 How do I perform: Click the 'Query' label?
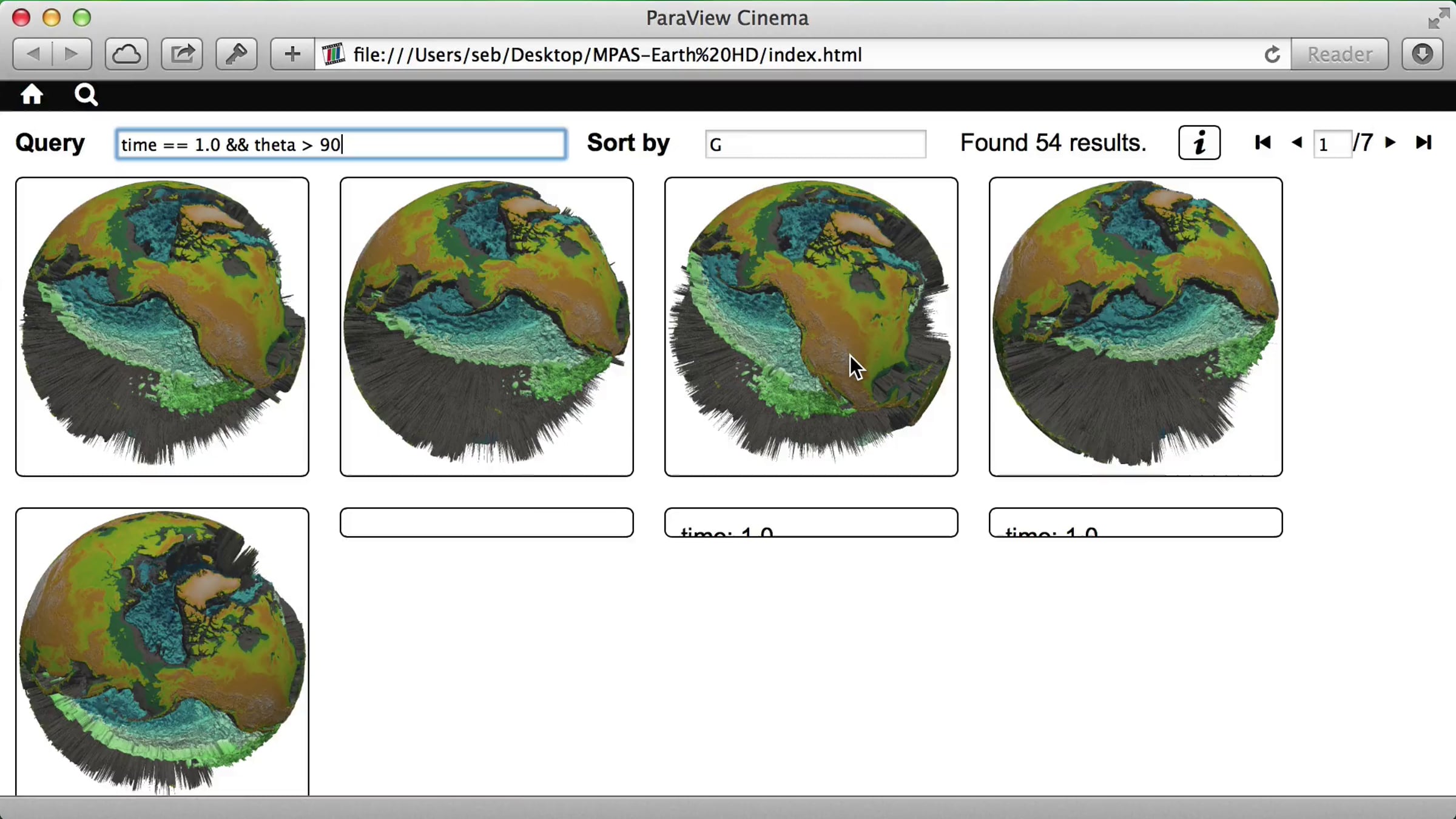pos(50,143)
